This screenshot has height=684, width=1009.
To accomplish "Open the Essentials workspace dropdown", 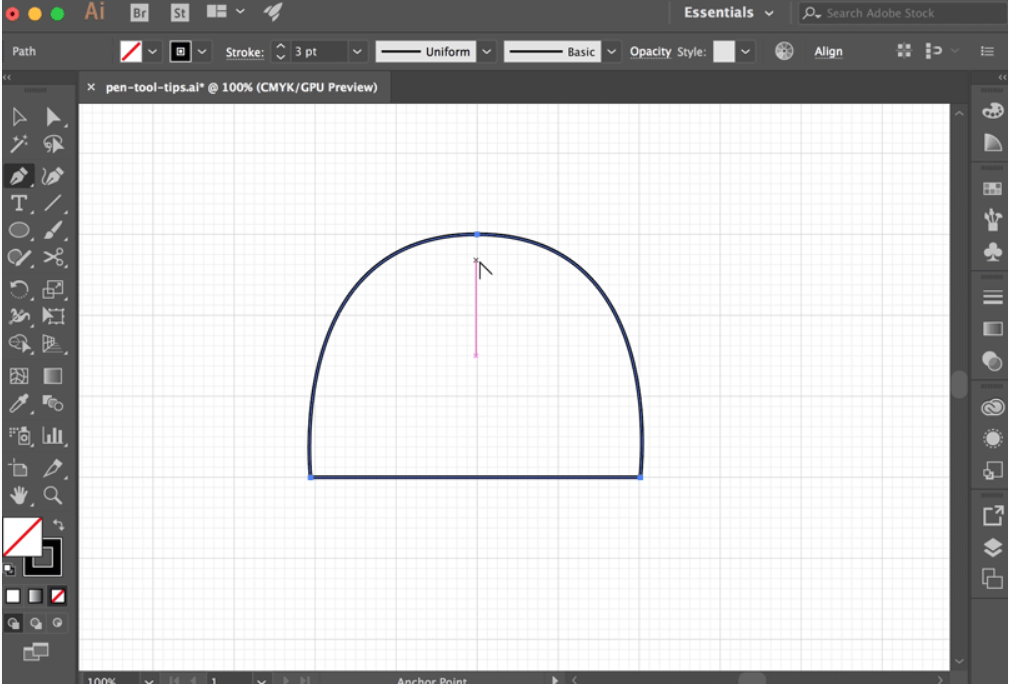I will [729, 13].
